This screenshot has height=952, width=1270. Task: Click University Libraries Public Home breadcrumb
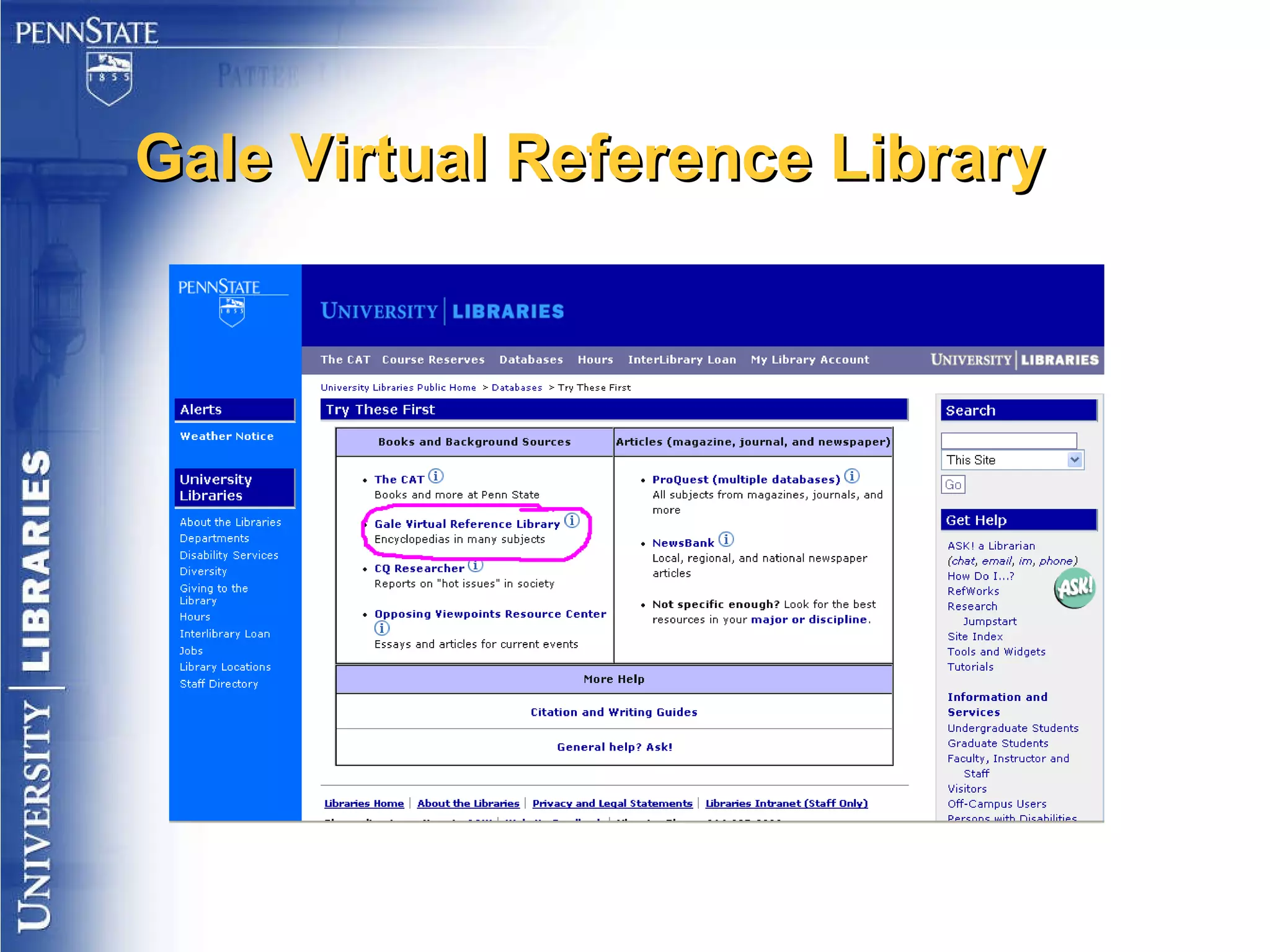coord(398,387)
